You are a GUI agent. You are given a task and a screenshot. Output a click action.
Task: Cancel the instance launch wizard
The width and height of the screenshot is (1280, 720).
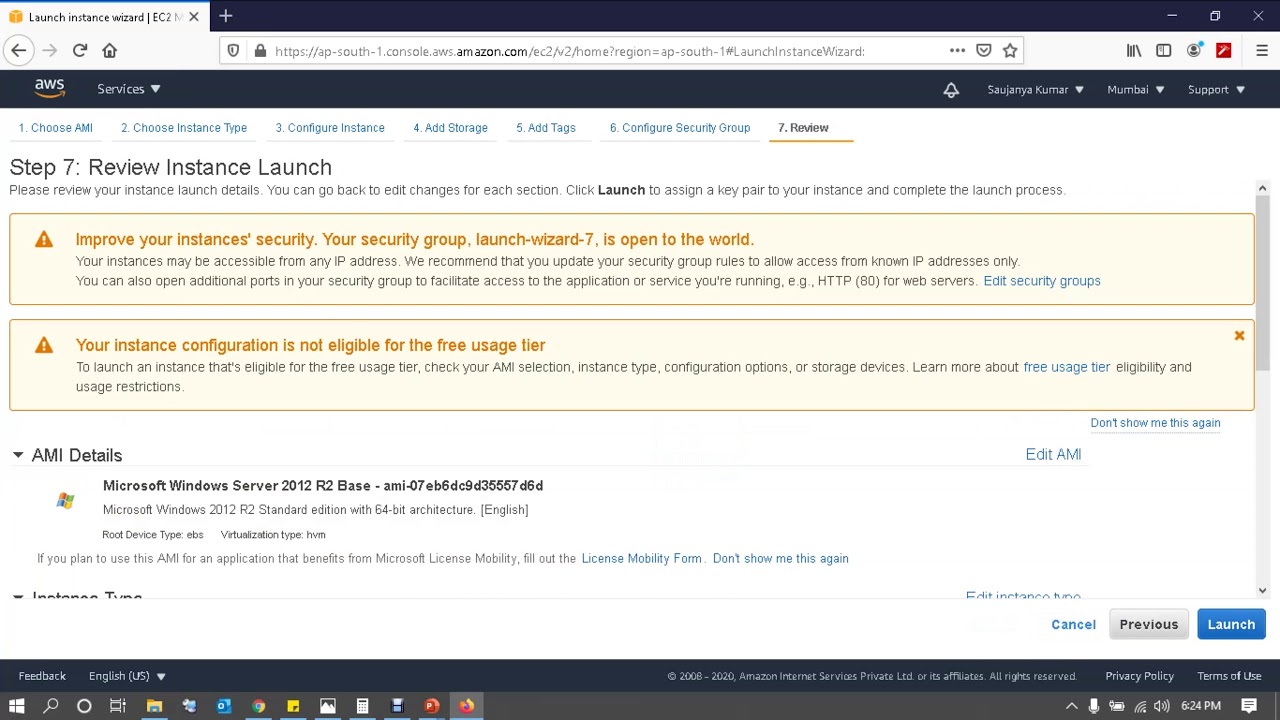(x=1073, y=624)
